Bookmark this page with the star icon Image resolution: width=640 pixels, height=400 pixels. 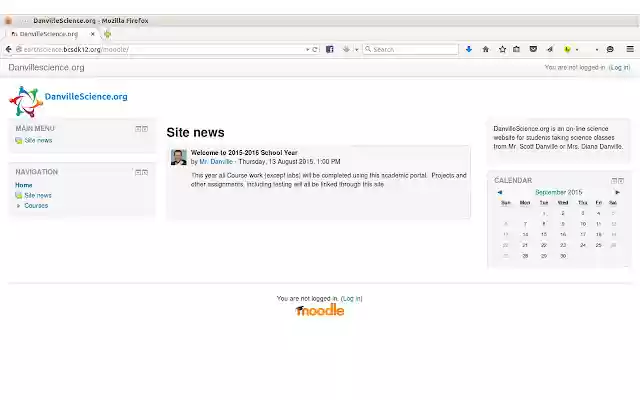point(502,49)
